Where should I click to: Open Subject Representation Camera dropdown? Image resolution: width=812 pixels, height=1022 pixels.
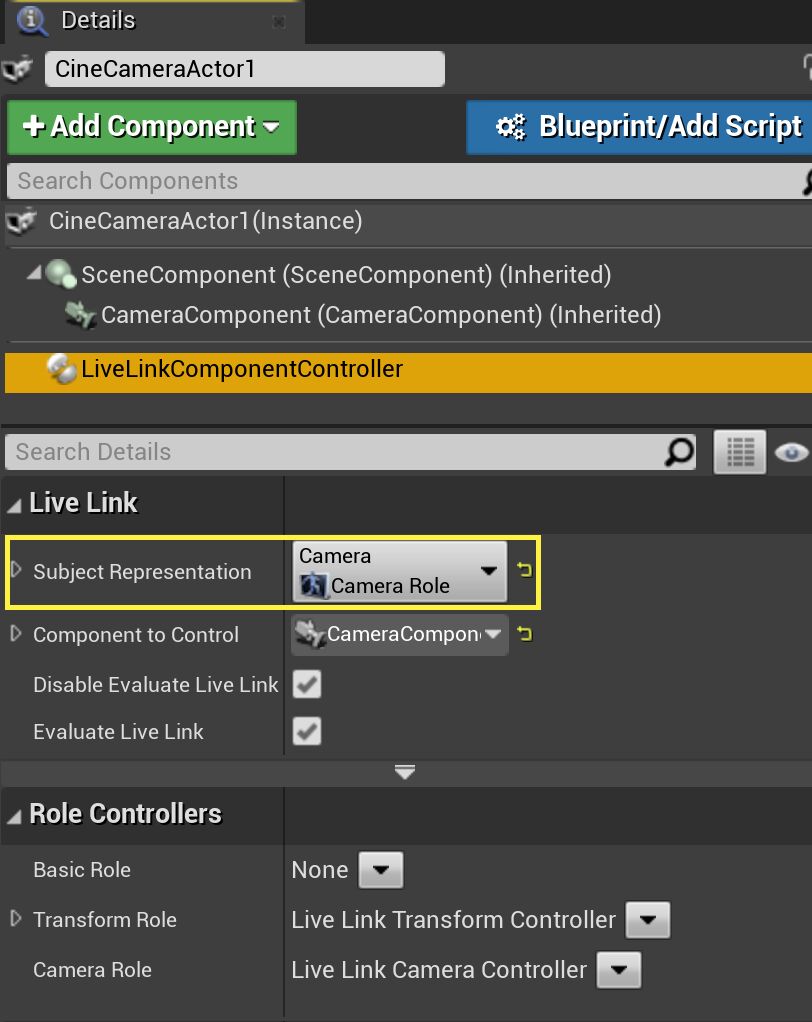[x=399, y=571]
